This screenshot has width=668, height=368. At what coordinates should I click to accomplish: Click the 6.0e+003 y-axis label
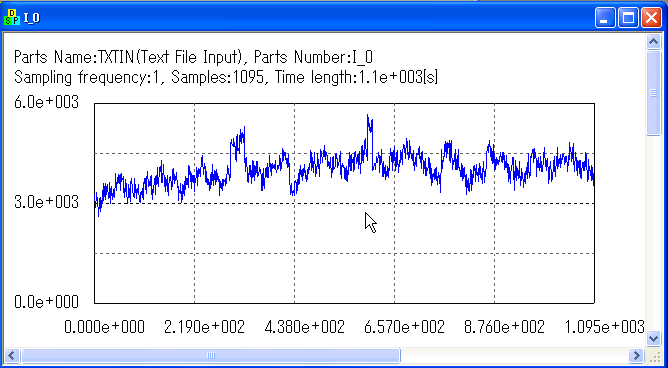pyautogui.click(x=46, y=103)
